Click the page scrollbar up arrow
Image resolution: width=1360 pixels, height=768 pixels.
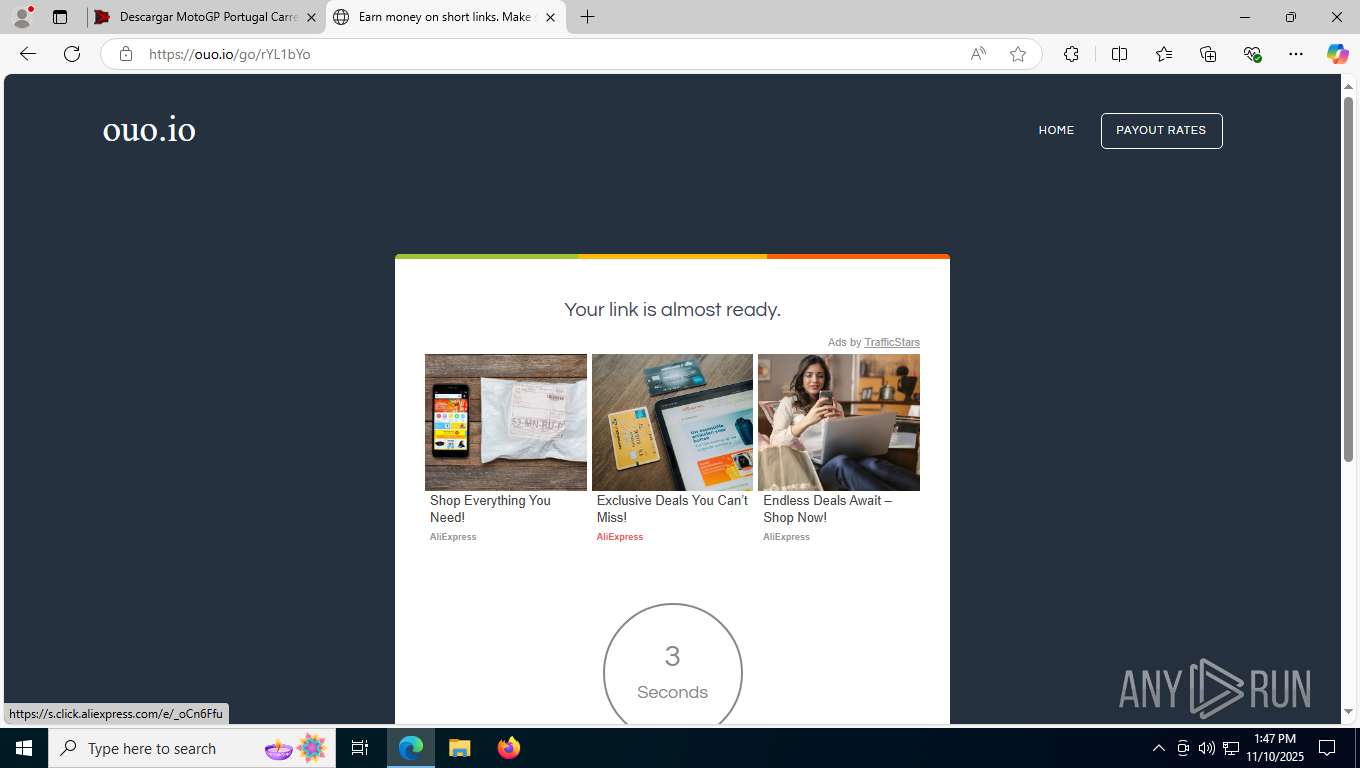click(1348, 85)
